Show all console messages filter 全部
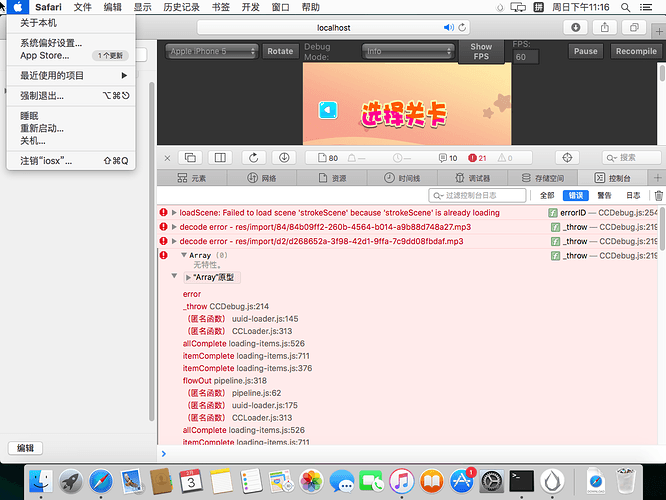Screen dimensions: 666x500 (547, 195)
